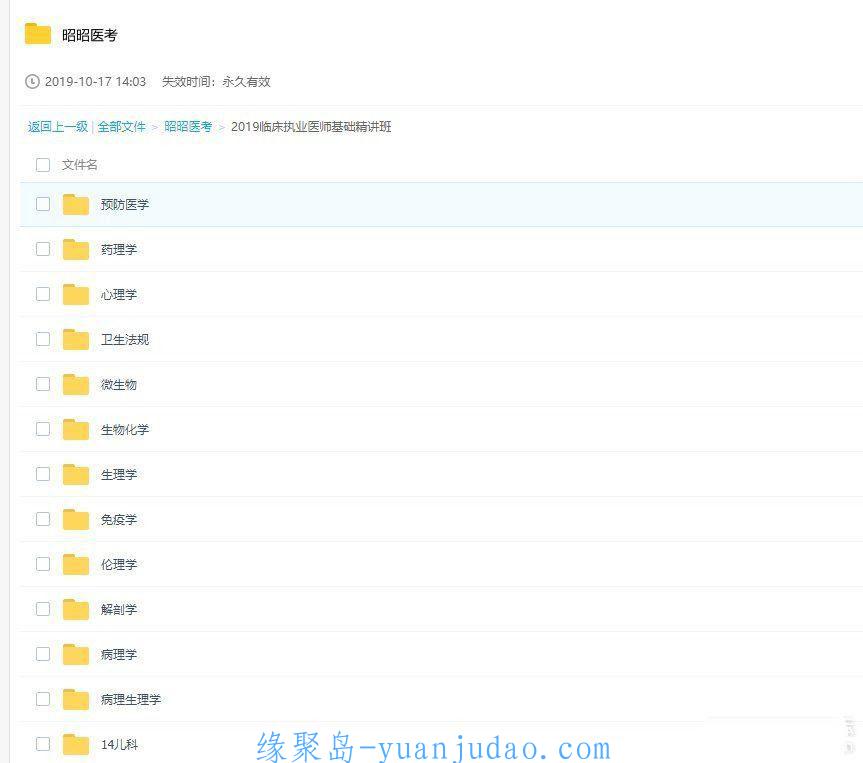Check the box for 生物化学

point(42,429)
